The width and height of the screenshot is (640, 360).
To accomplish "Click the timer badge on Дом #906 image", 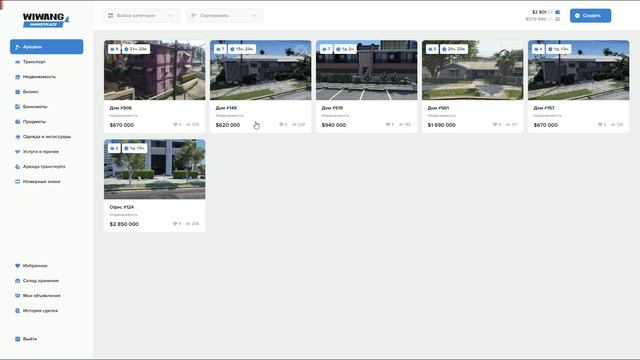I will 136,49.
